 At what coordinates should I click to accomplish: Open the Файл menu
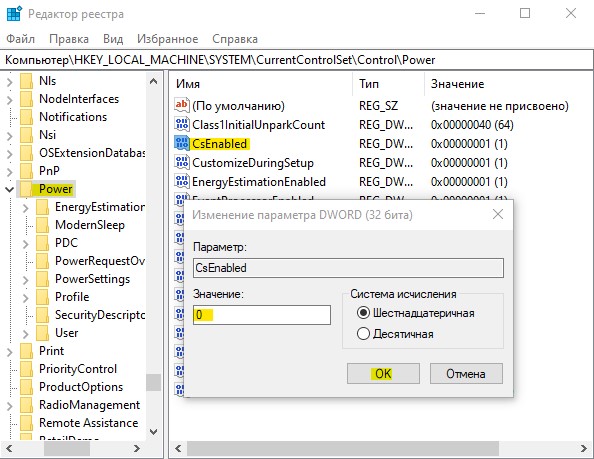pos(20,39)
